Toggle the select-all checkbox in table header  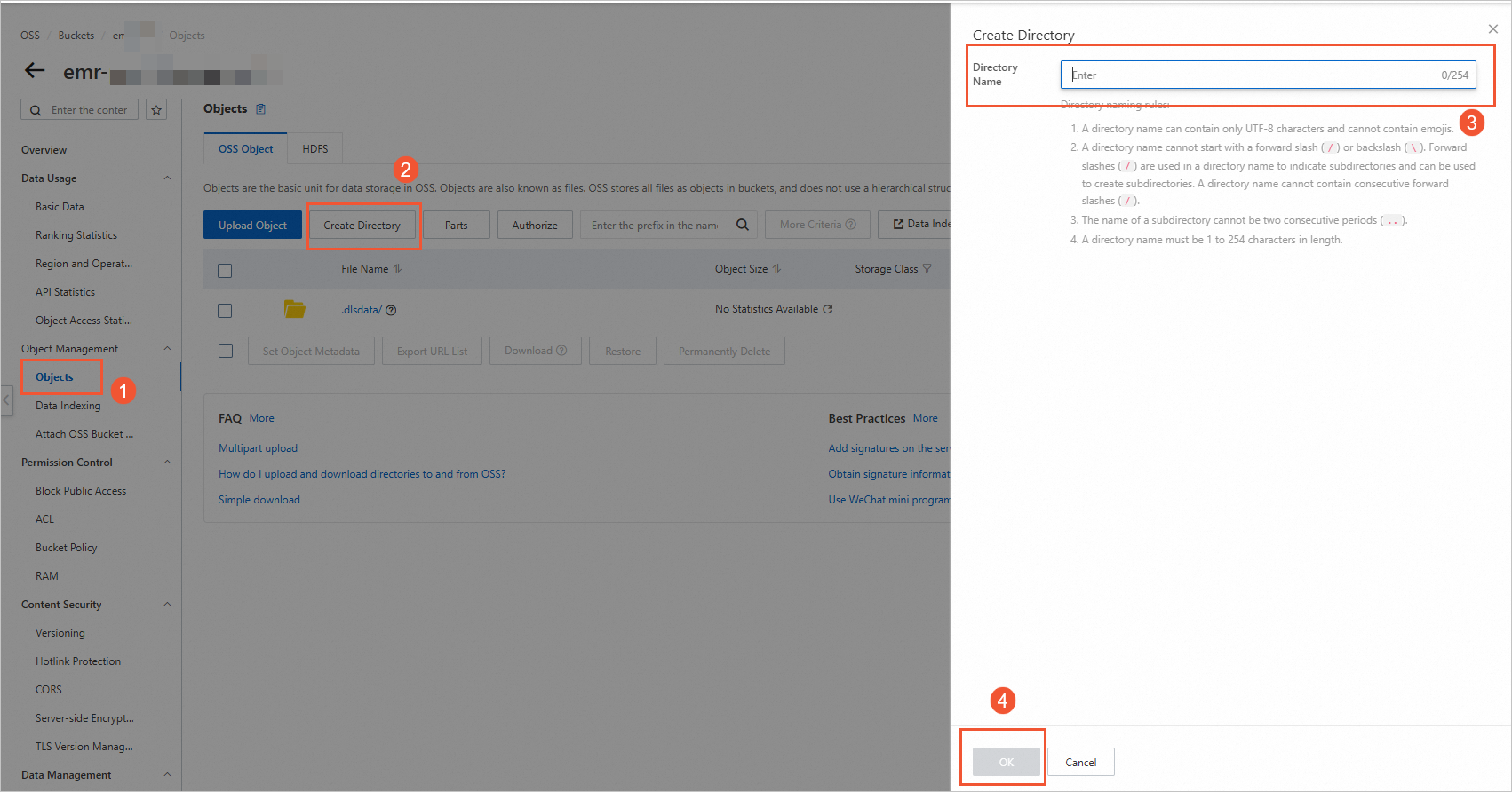tap(225, 270)
